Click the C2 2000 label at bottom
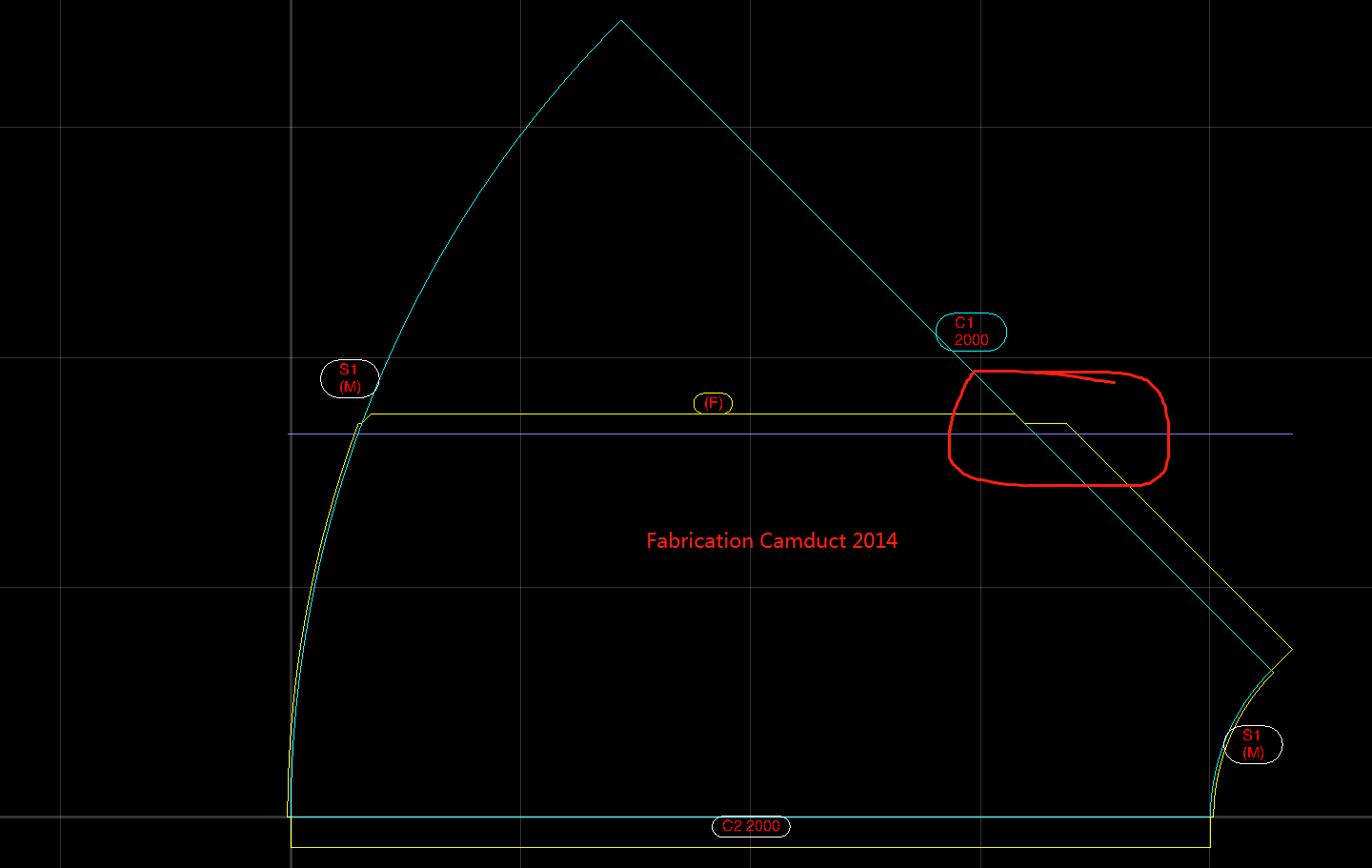1372x868 pixels. [x=750, y=827]
